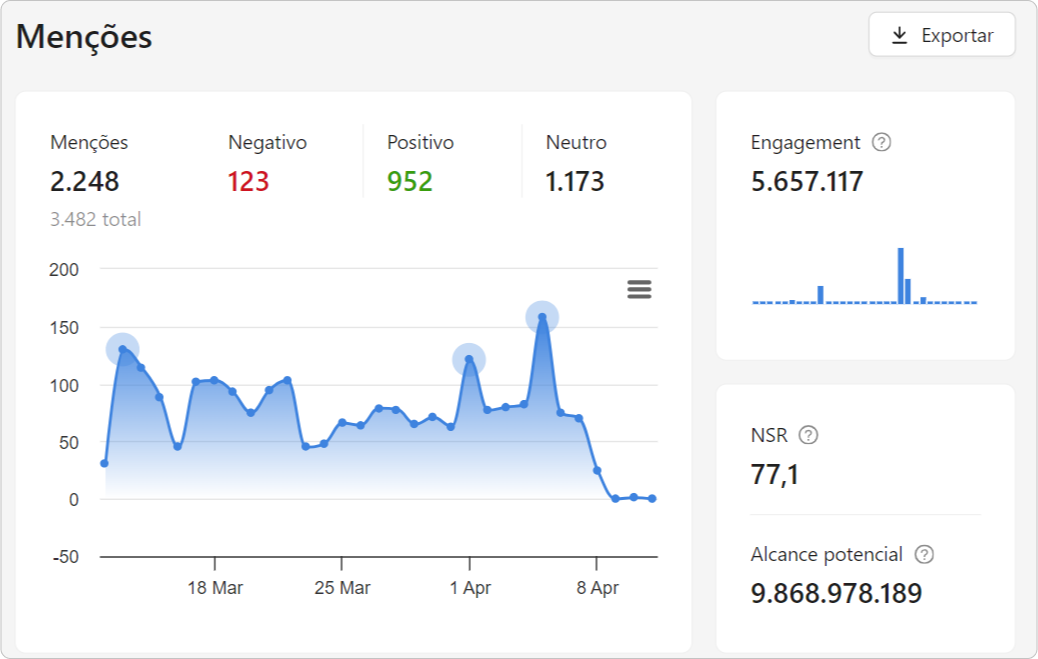The image size is (1038, 659).
Task: Click the Positivo label
Action: (x=420, y=142)
